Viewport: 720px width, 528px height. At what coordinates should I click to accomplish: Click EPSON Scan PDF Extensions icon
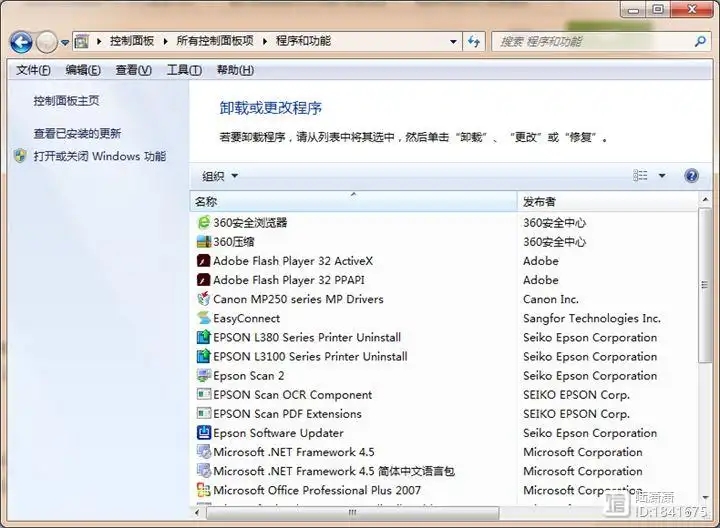(x=203, y=414)
